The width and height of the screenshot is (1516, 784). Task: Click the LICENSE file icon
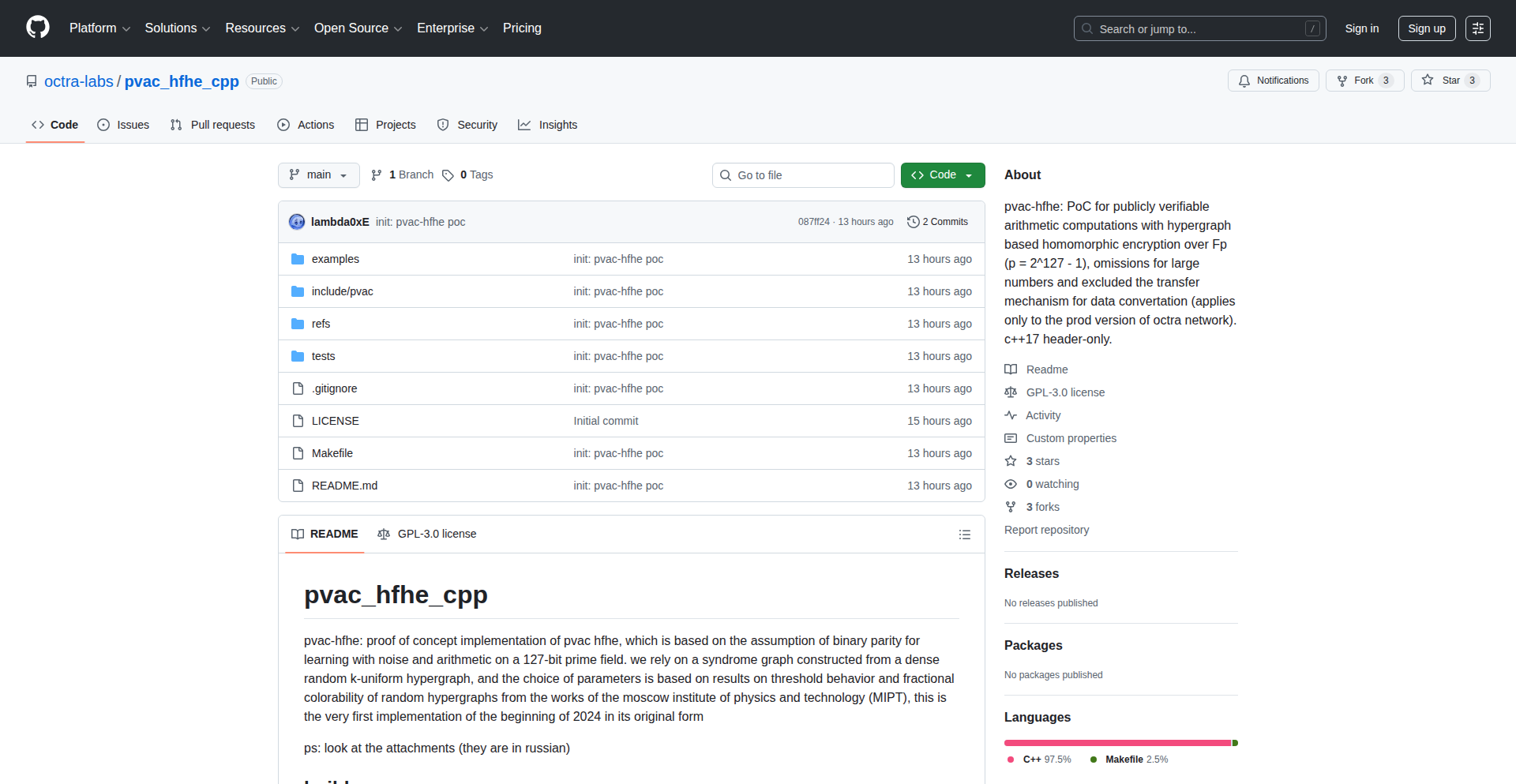coord(298,421)
